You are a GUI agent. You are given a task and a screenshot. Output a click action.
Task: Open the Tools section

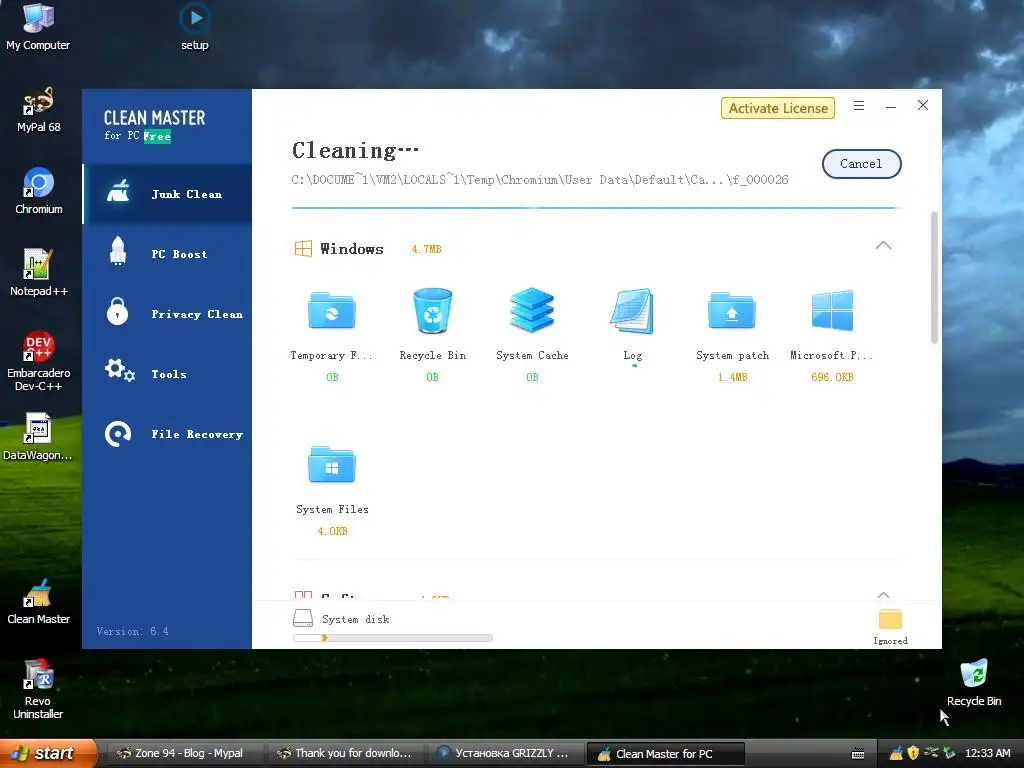point(167,374)
